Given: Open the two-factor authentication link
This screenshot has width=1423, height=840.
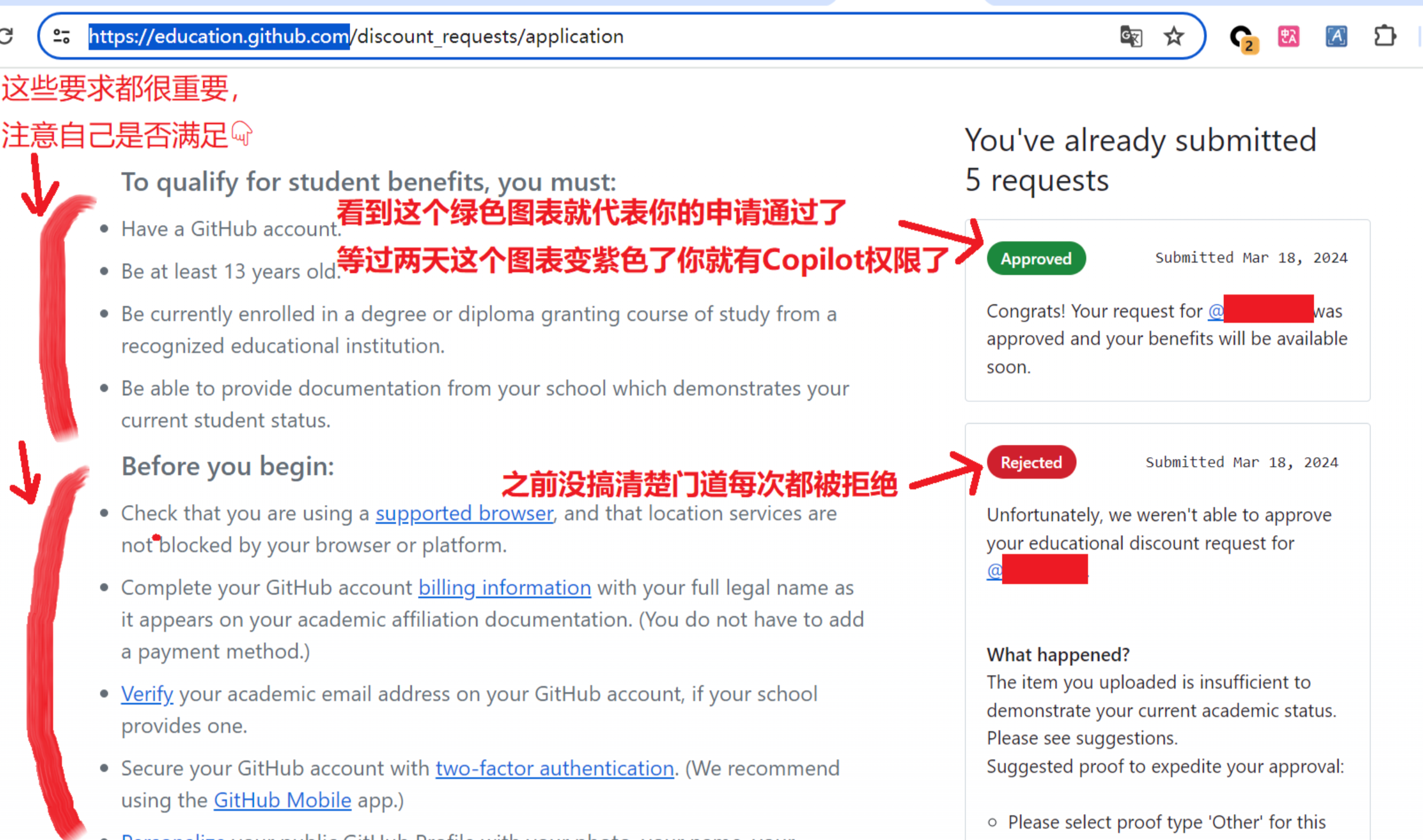Looking at the screenshot, I should click(555, 768).
